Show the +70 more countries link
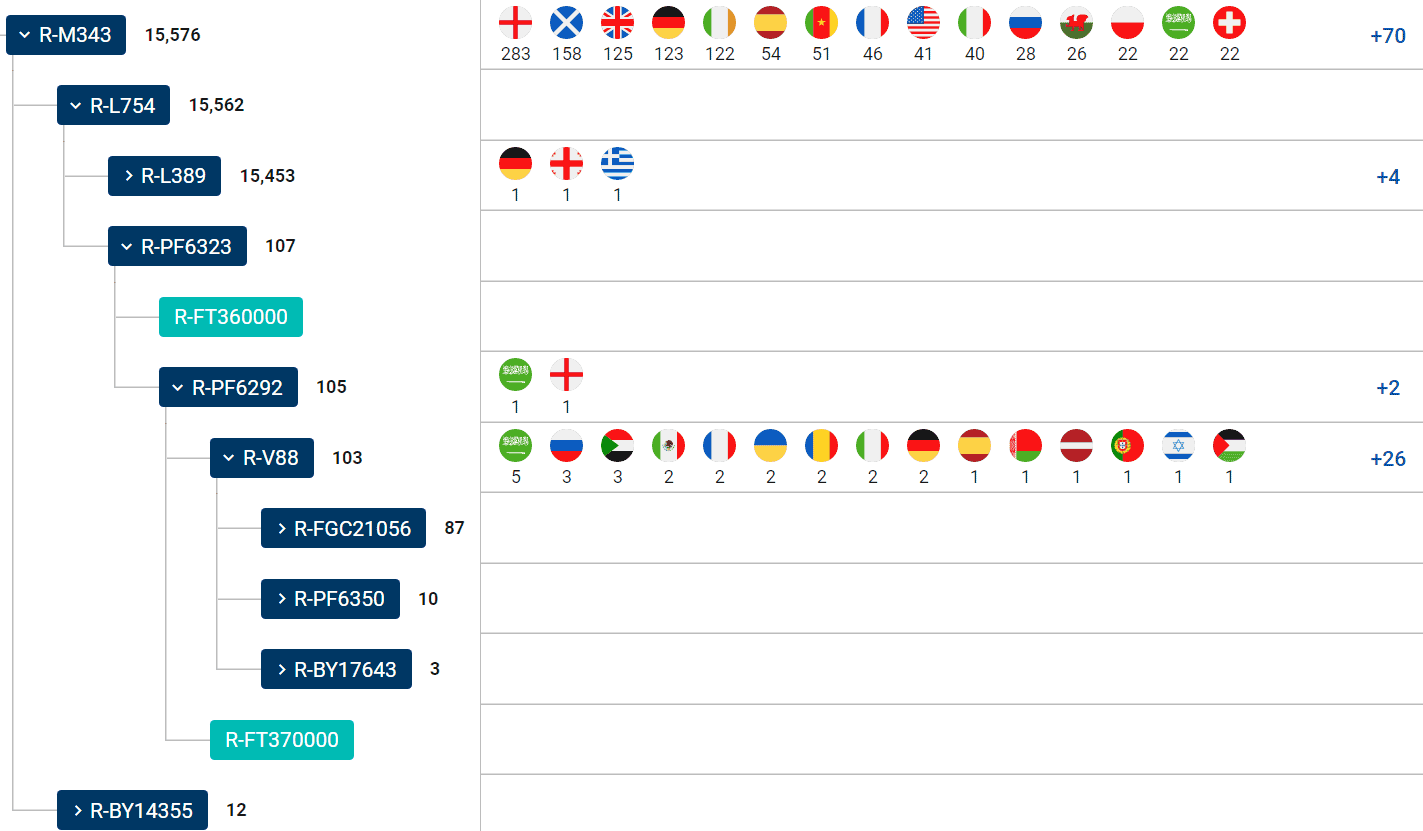 [1388, 36]
